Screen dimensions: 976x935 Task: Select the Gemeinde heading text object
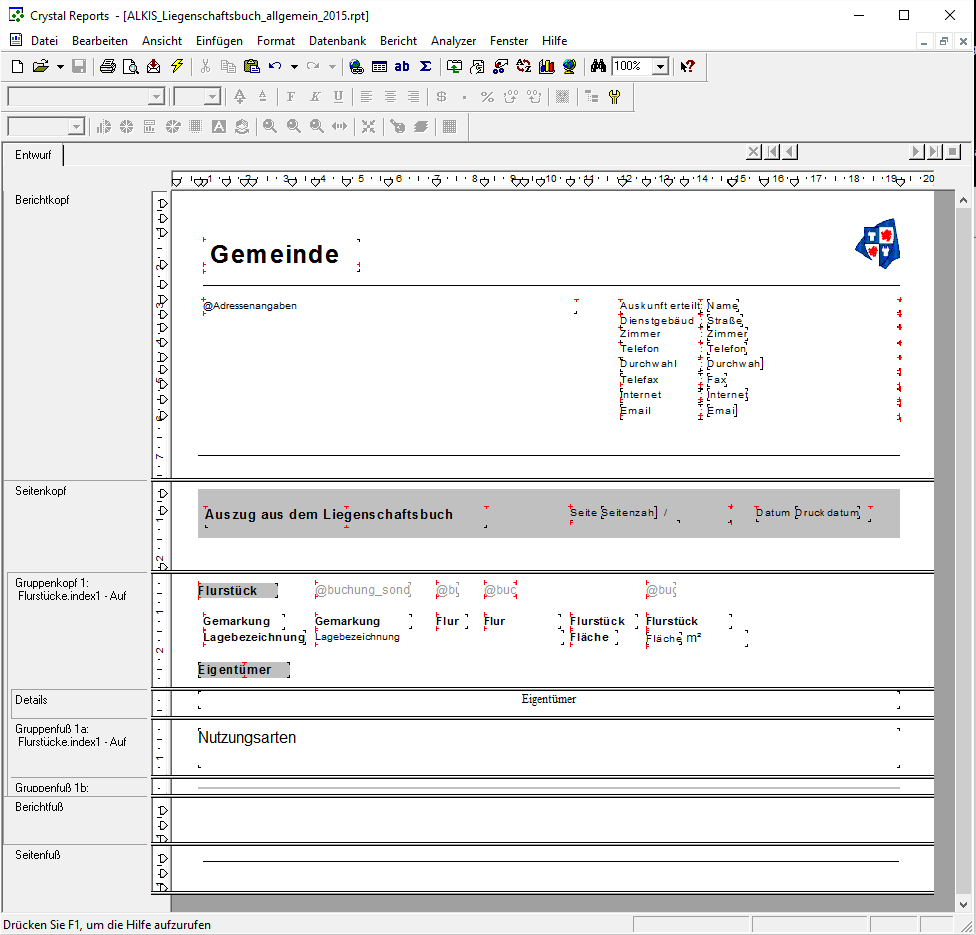coord(275,255)
